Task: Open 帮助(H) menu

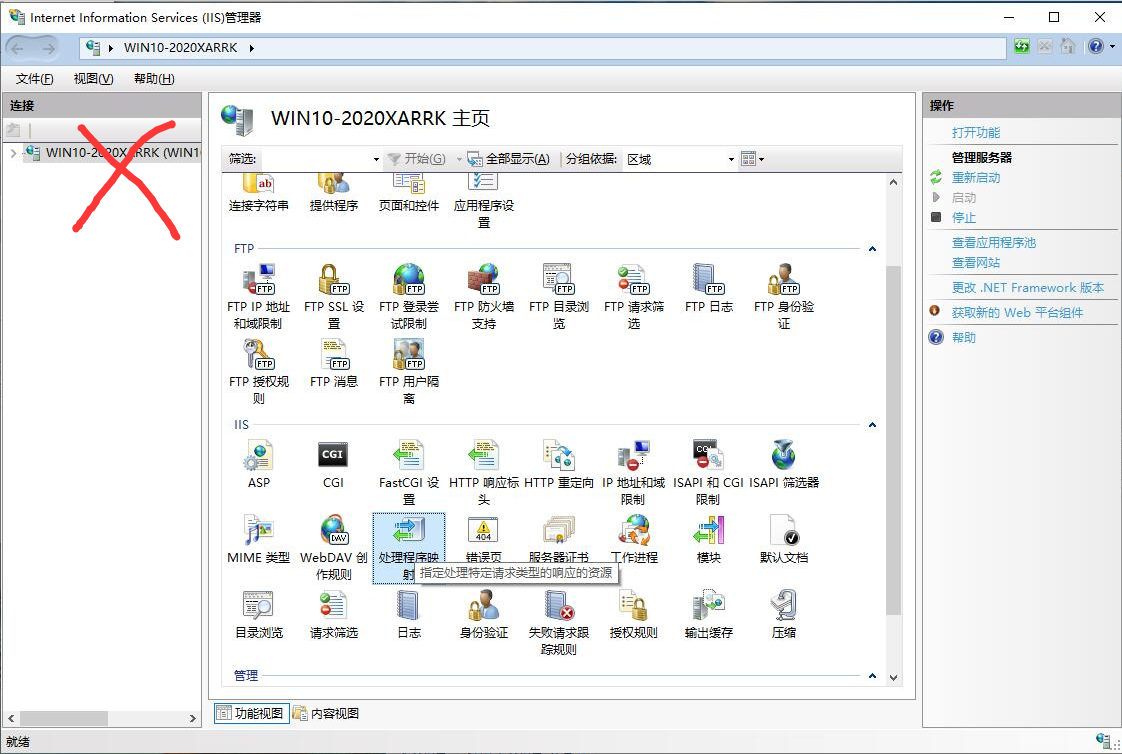Action: [154, 79]
